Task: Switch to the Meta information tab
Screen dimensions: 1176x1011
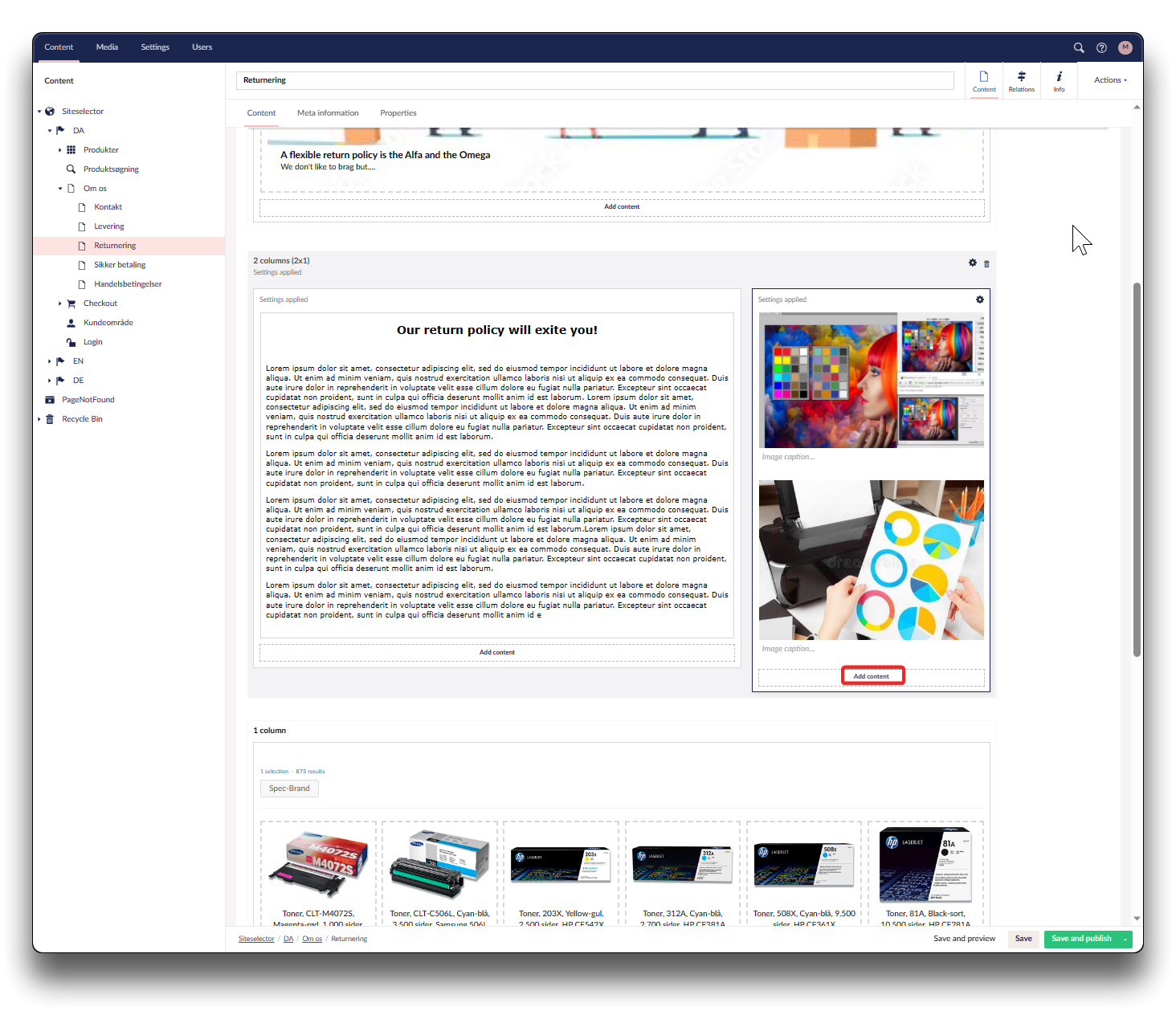Action: pos(328,113)
